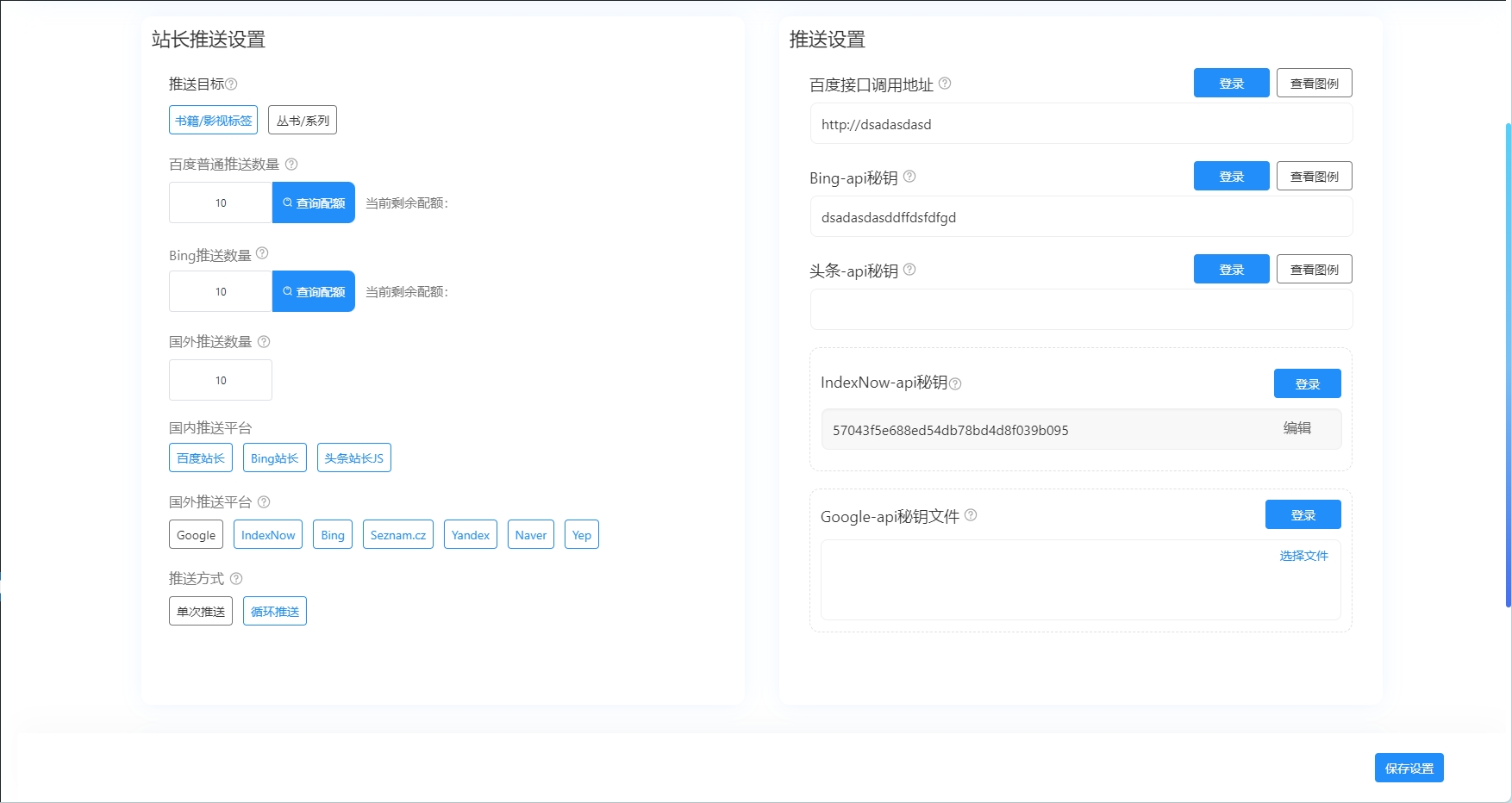The width and height of the screenshot is (1512, 803).
Task: Select 单次推送 push mode
Action: click(201, 611)
